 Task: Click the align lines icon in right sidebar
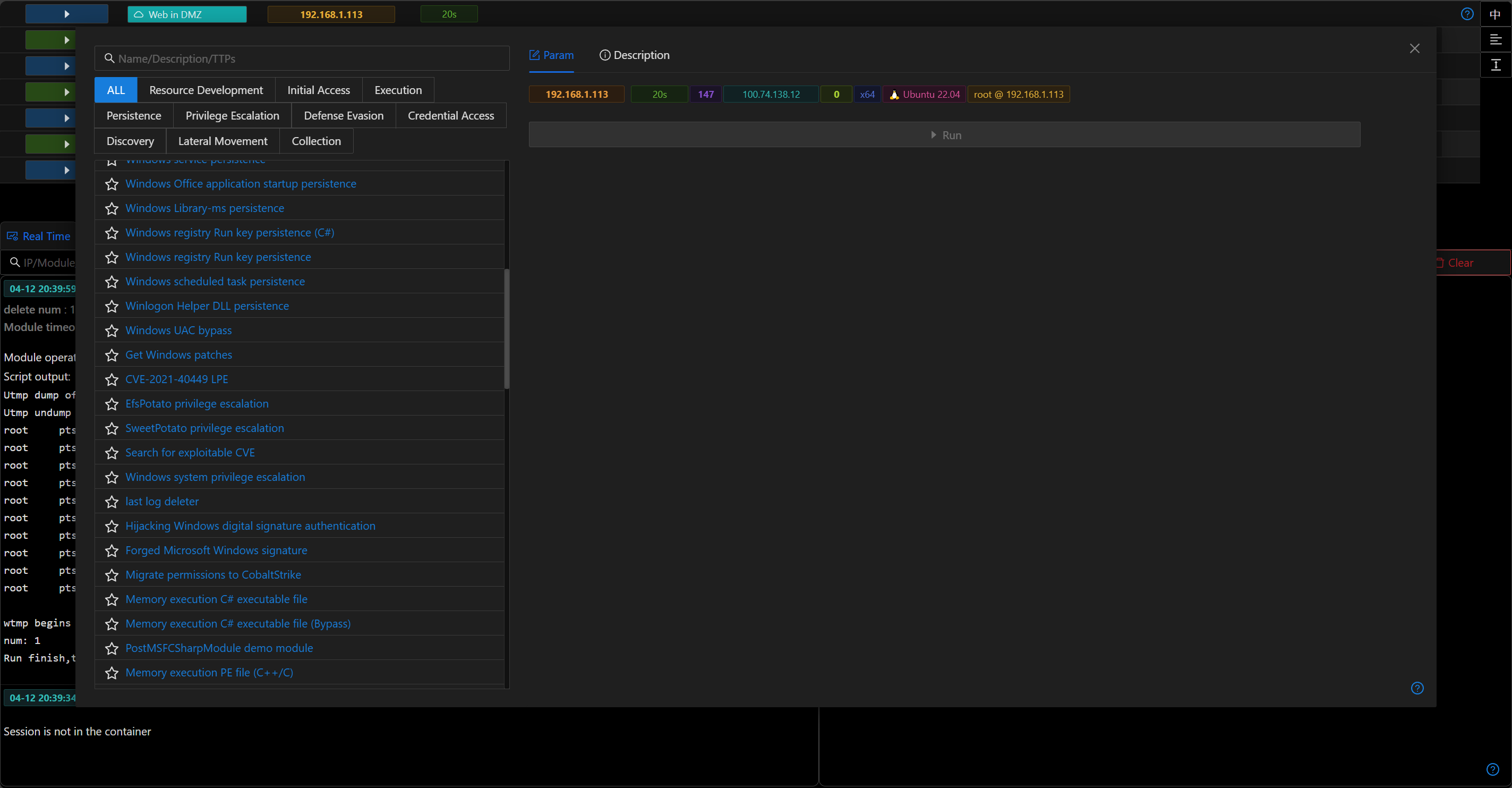point(1495,39)
